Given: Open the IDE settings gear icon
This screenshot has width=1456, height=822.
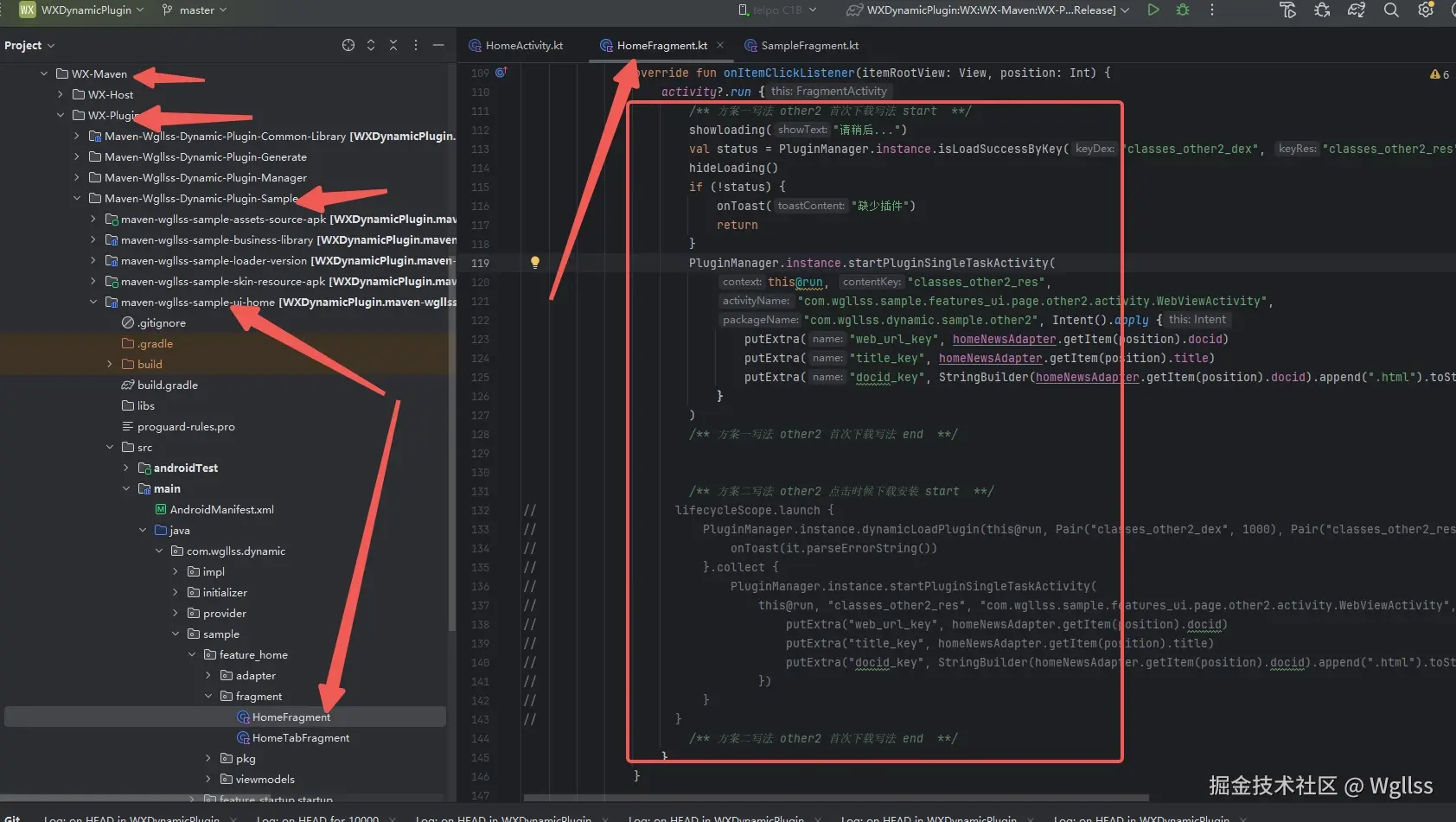Looking at the screenshot, I should coord(1426,10).
